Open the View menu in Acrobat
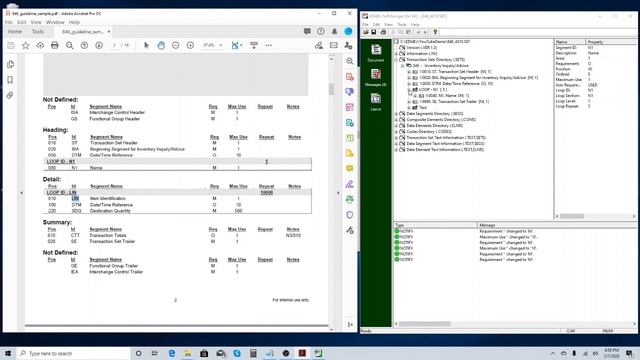Viewport: 640px width, 360px height. 36,22
